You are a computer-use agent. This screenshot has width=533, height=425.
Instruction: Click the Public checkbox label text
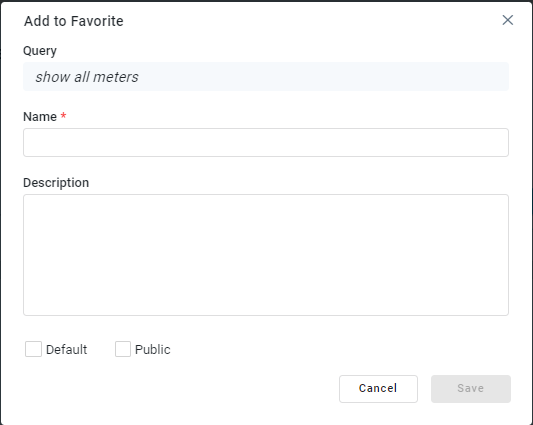pos(153,350)
